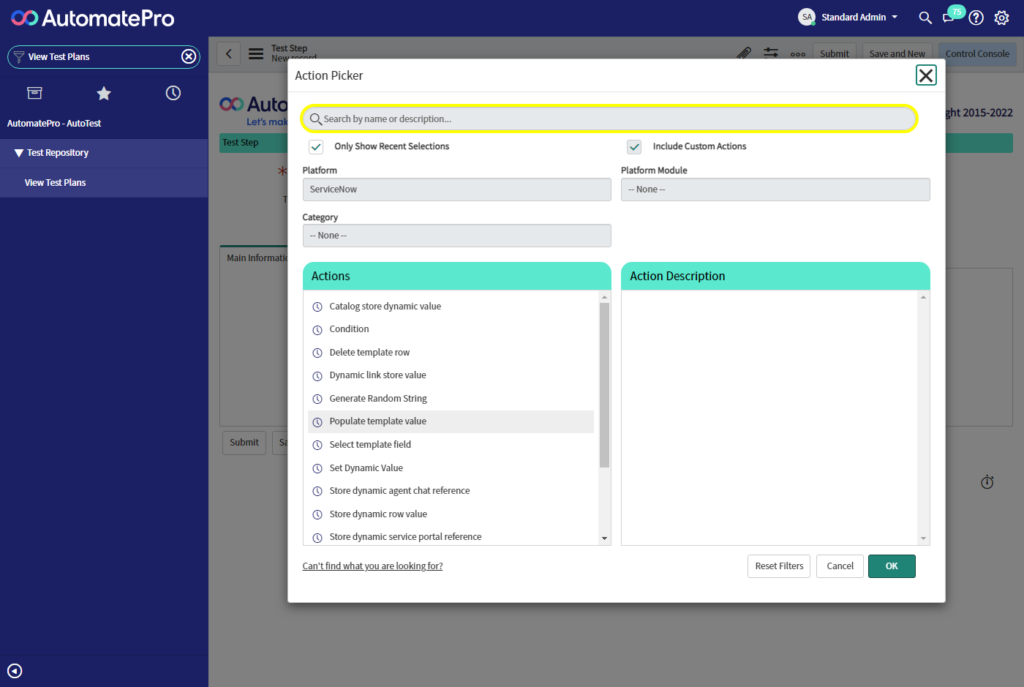Open the Platform dropdown showing ServiceNow
Image resolution: width=1024 pixels, height=687 pixels.
456,189
